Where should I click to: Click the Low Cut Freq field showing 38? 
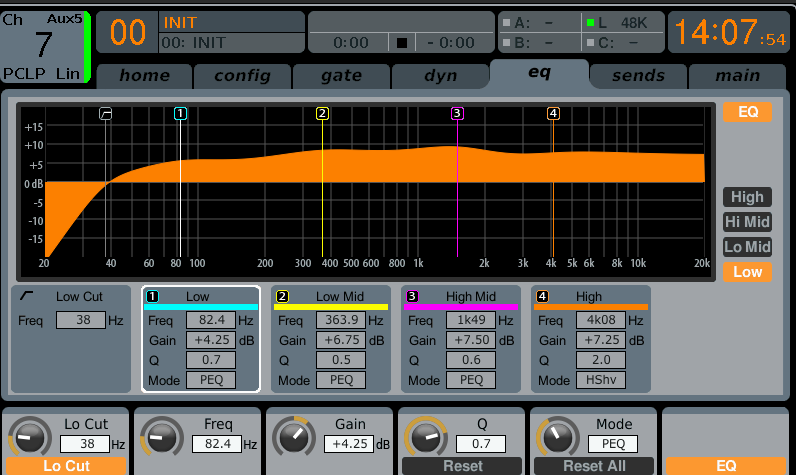click(x=81, y=320)
